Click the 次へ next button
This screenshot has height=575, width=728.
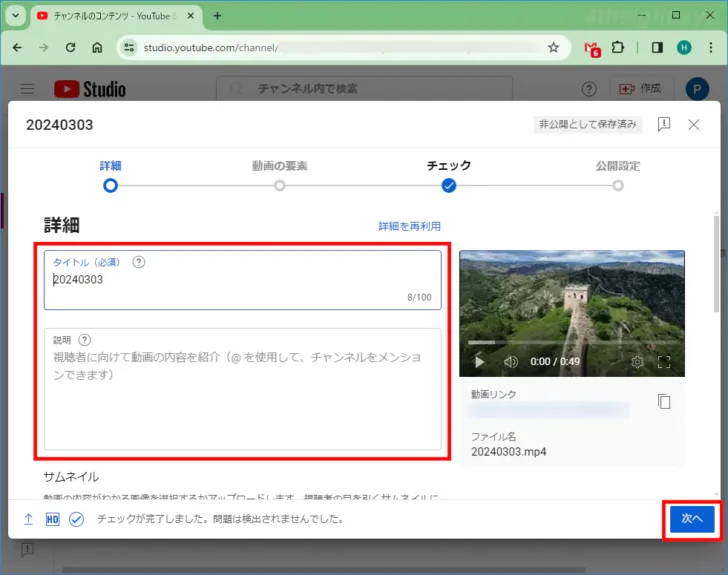(692, 519)
